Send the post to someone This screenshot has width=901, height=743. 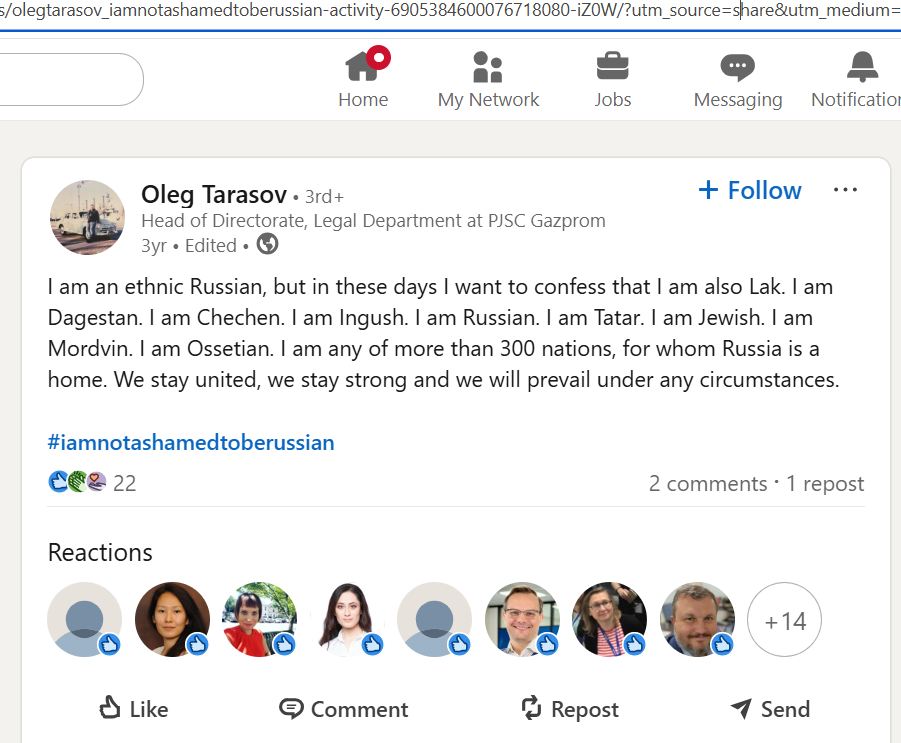(770, 709)
